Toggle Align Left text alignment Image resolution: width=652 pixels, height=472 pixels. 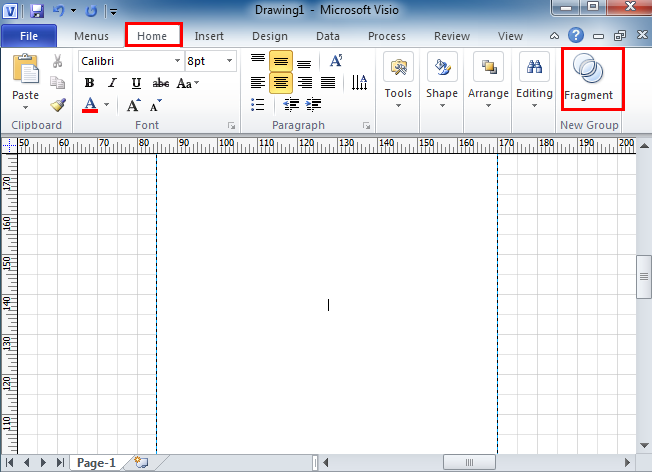[258, 82]
